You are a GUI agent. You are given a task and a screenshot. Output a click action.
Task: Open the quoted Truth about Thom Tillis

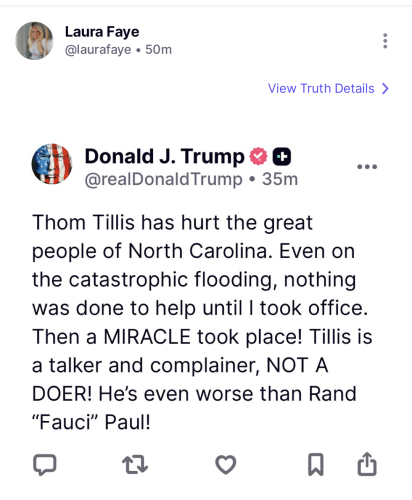[202, 322]
